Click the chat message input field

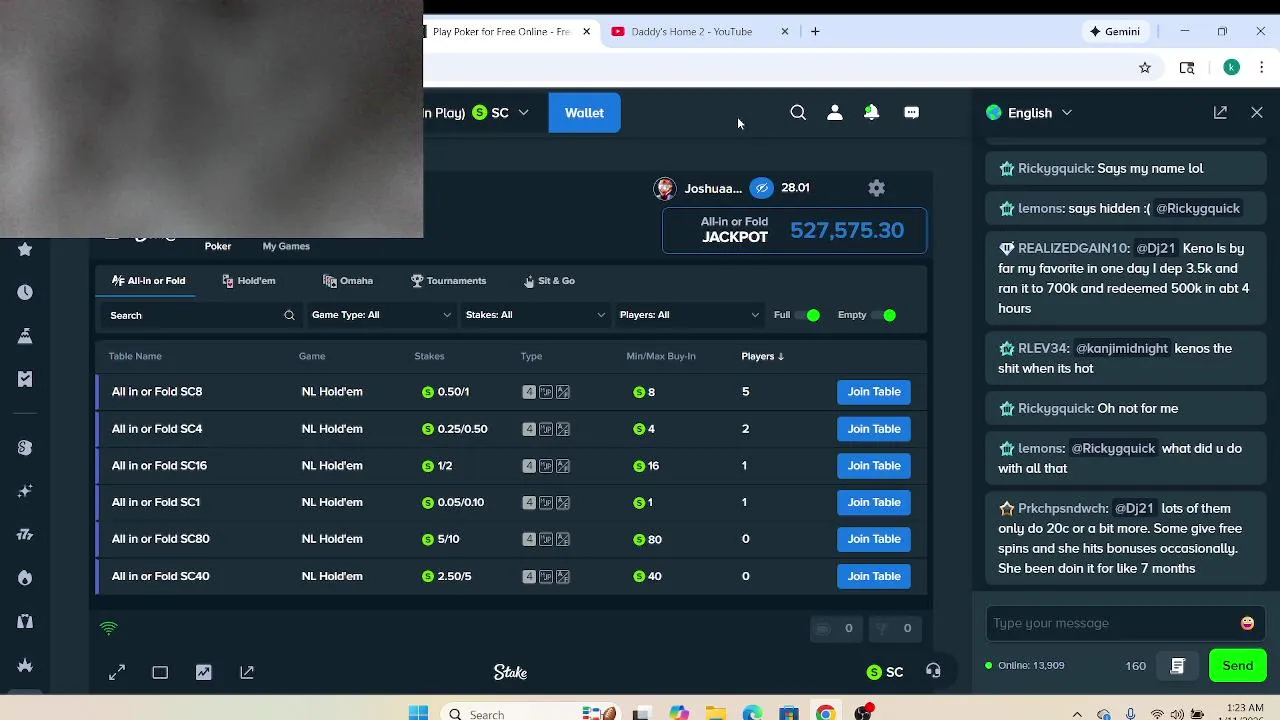click(x=1112, y=623)
